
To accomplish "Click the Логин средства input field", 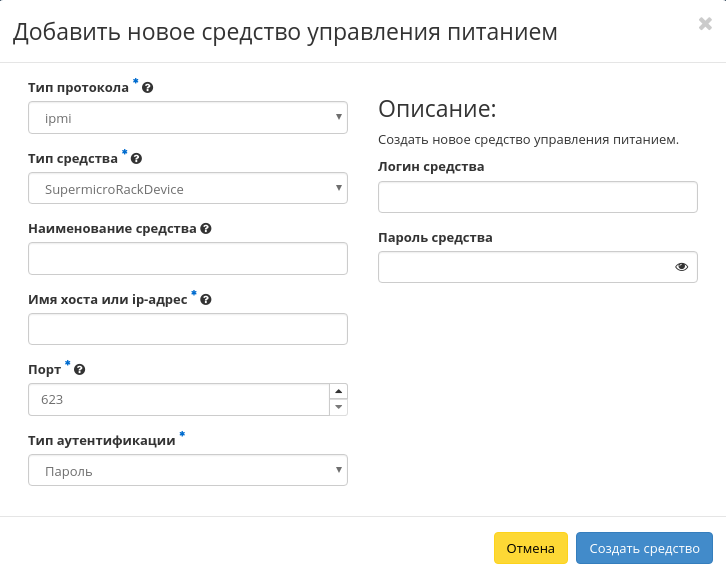I will (537, 197).
